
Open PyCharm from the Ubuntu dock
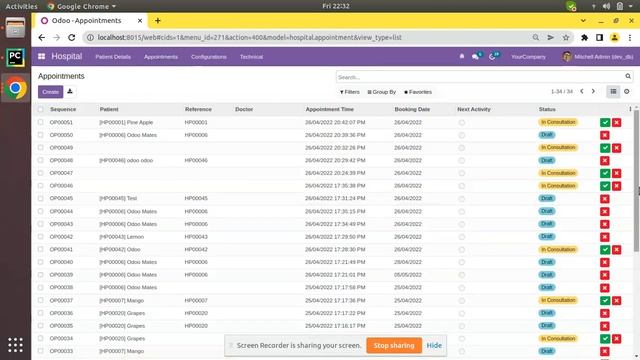[x=15, y=58]
